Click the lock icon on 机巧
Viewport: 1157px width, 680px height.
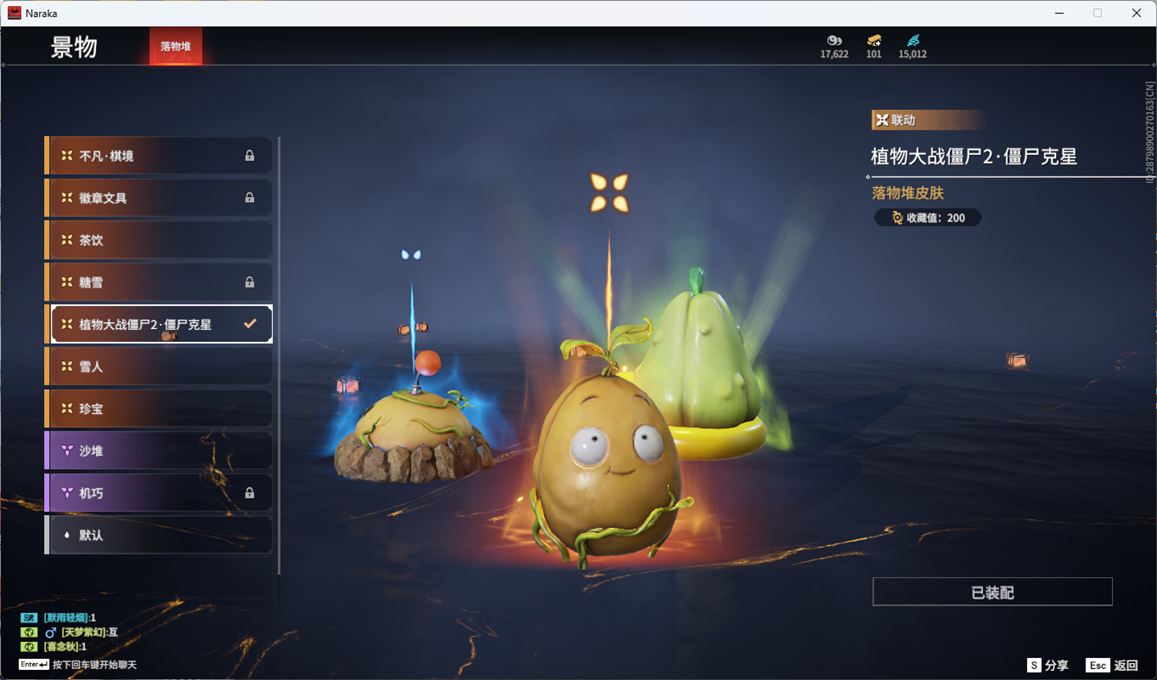click(249, 493)
